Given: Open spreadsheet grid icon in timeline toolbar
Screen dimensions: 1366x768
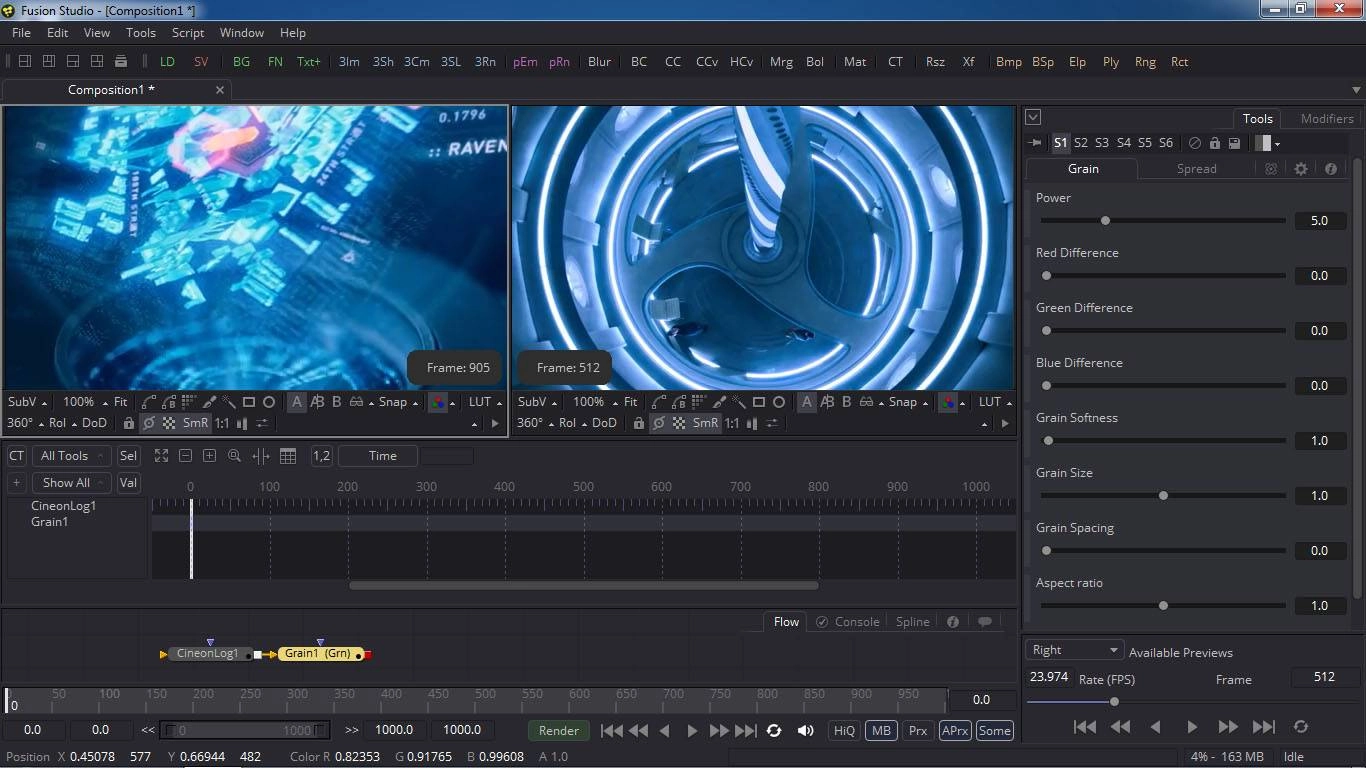Looking at the screenshot, I should [288, 456].
